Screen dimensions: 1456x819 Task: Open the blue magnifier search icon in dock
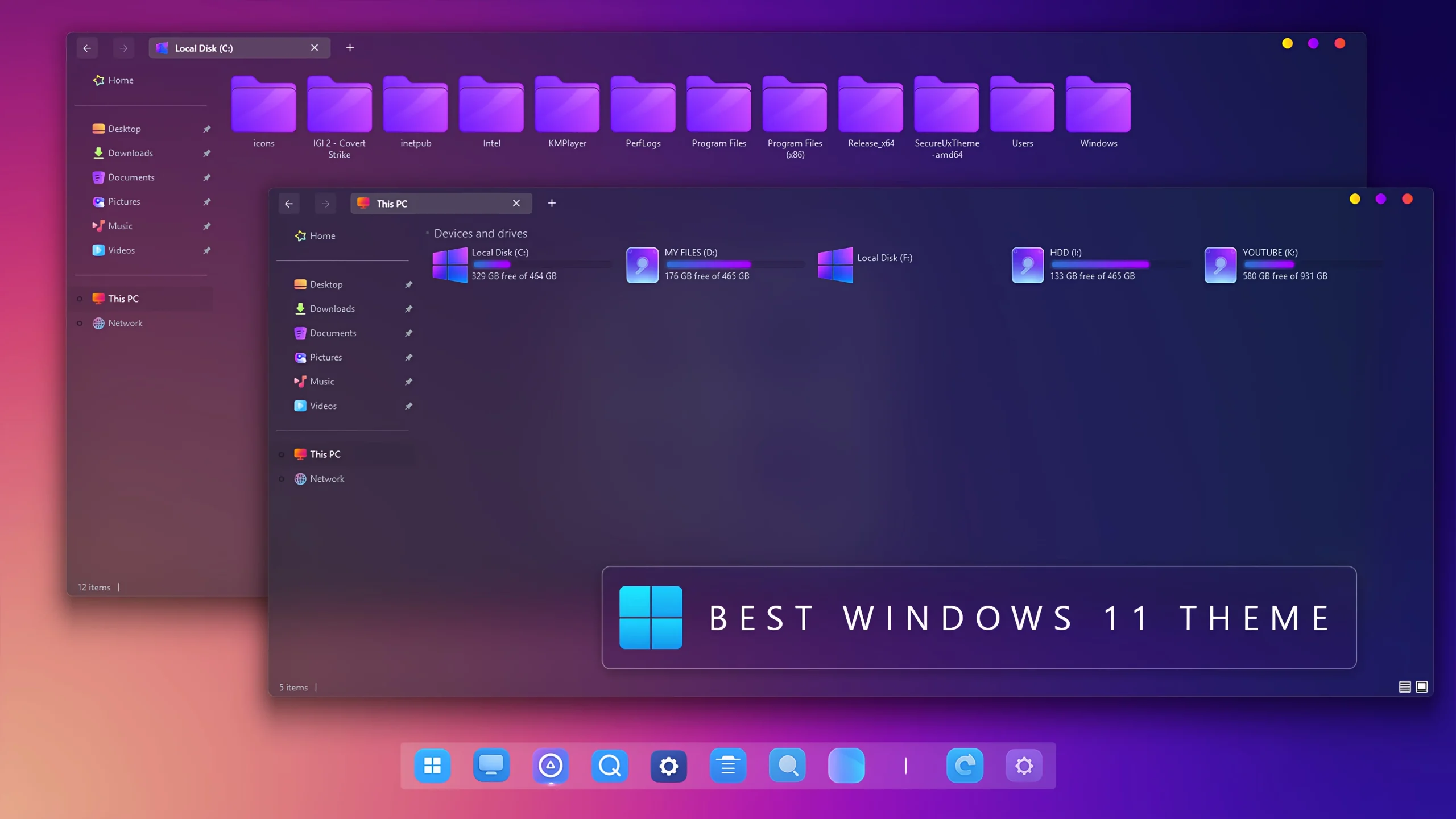[787, 766]
